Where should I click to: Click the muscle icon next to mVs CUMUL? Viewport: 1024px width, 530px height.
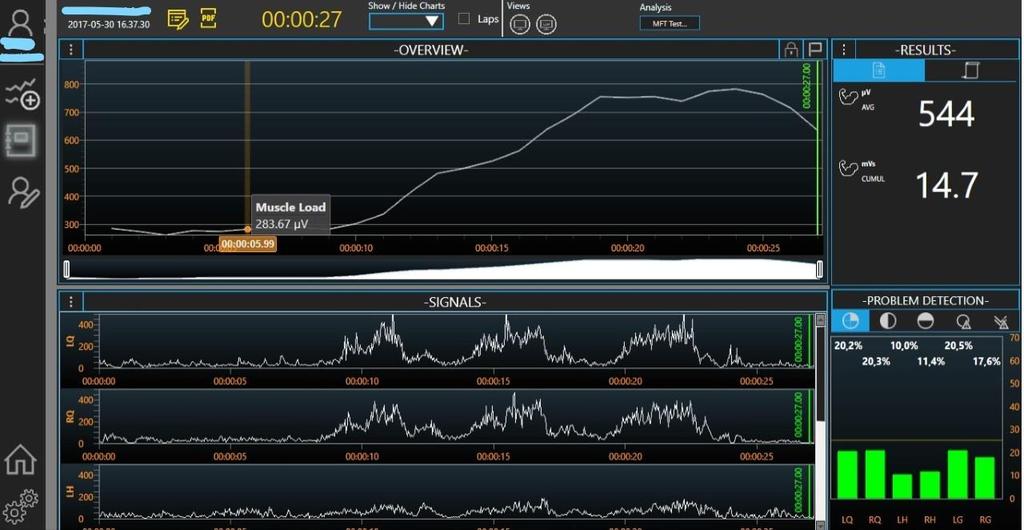(848, 168)
